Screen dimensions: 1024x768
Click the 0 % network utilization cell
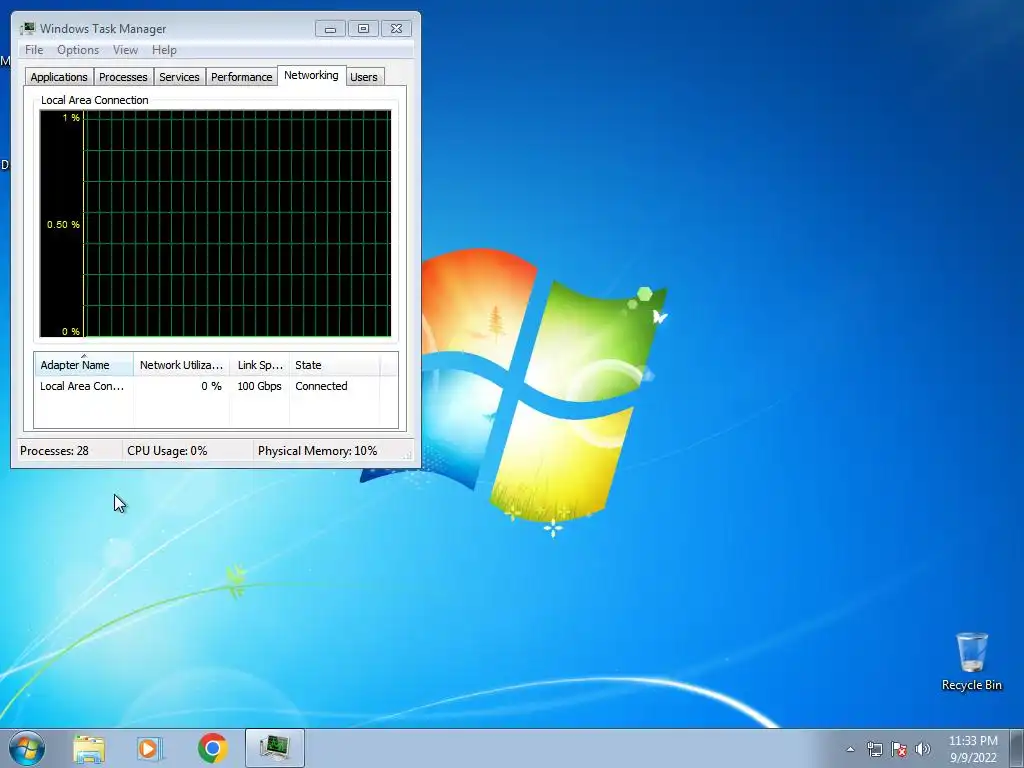click(x=211, y=386)
